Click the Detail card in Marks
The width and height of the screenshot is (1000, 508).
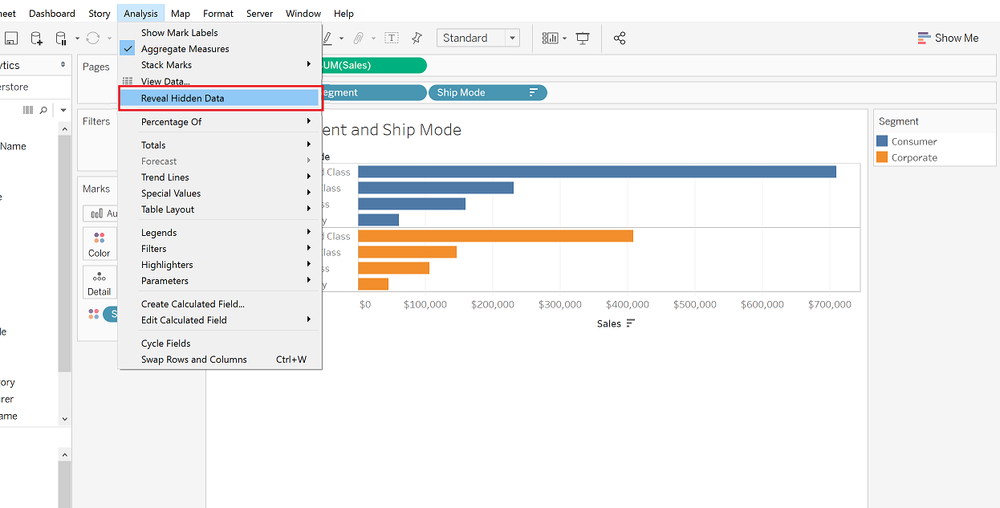click(99, 282)
